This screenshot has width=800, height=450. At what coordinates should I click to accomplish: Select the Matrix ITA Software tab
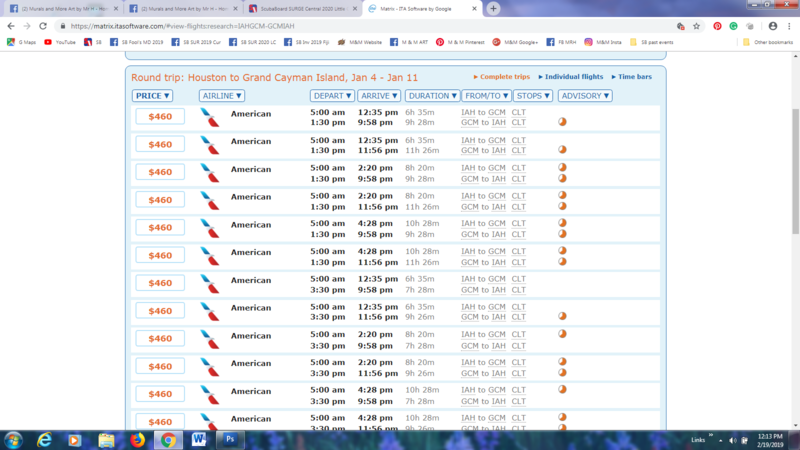tap(422, 9)
